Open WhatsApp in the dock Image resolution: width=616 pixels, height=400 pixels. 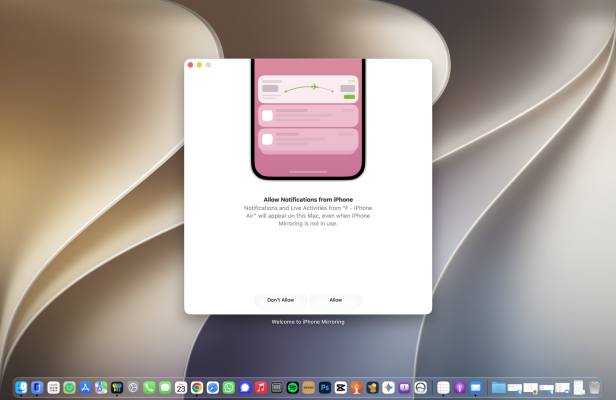pos(229,388)
